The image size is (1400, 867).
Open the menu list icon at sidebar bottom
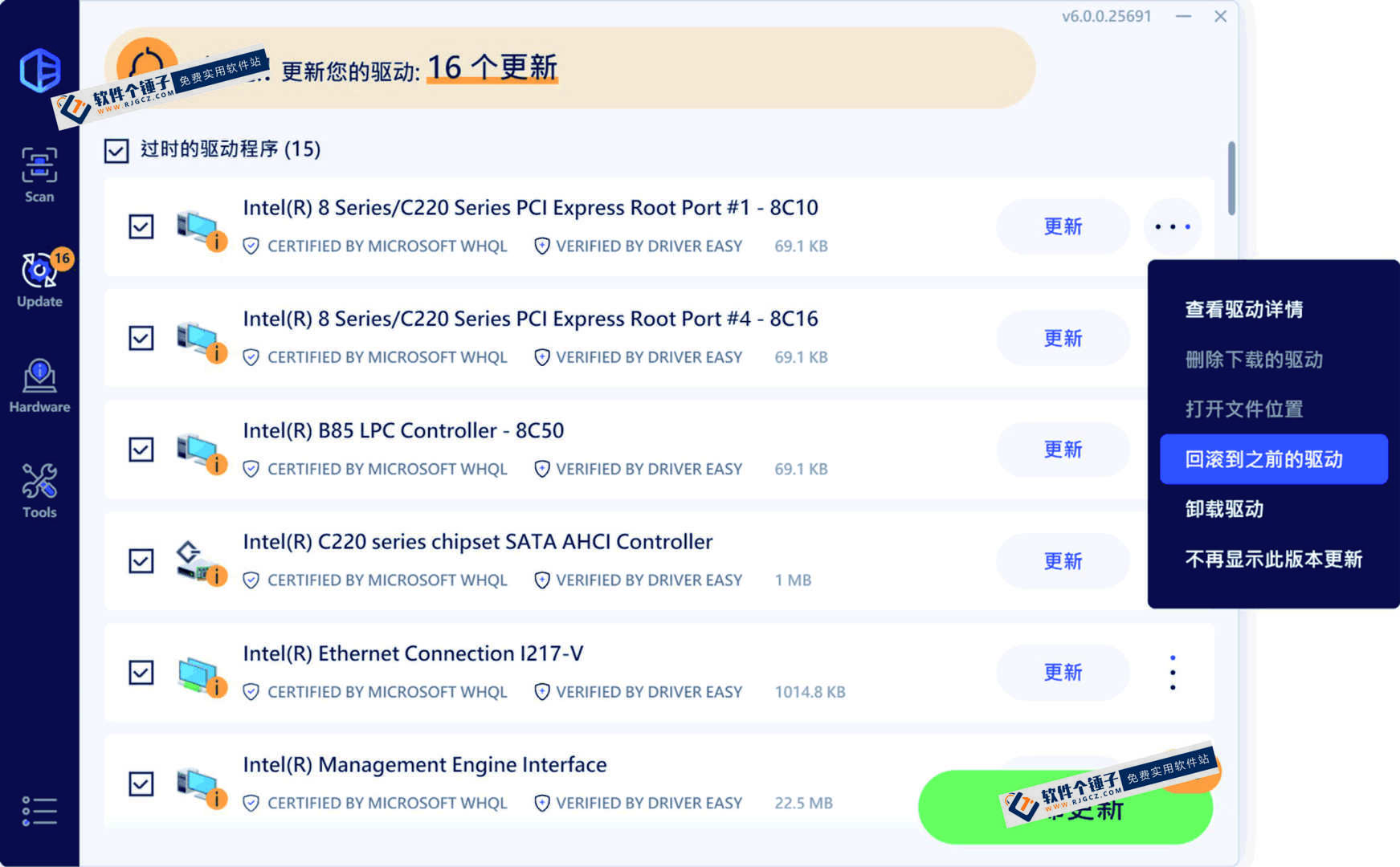pos(39,811)
